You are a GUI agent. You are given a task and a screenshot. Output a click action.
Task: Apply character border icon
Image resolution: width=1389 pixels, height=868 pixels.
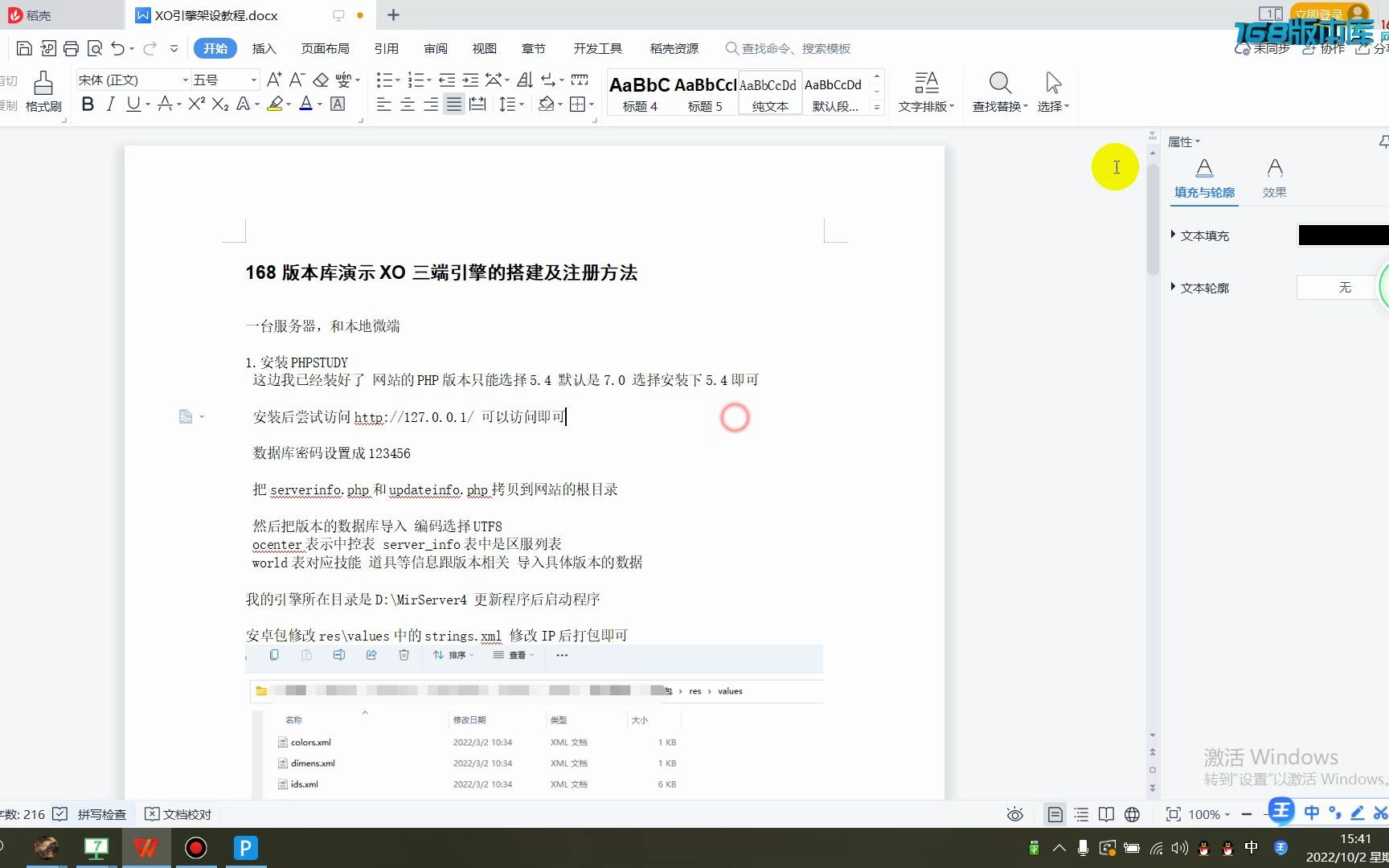[338, 104]
